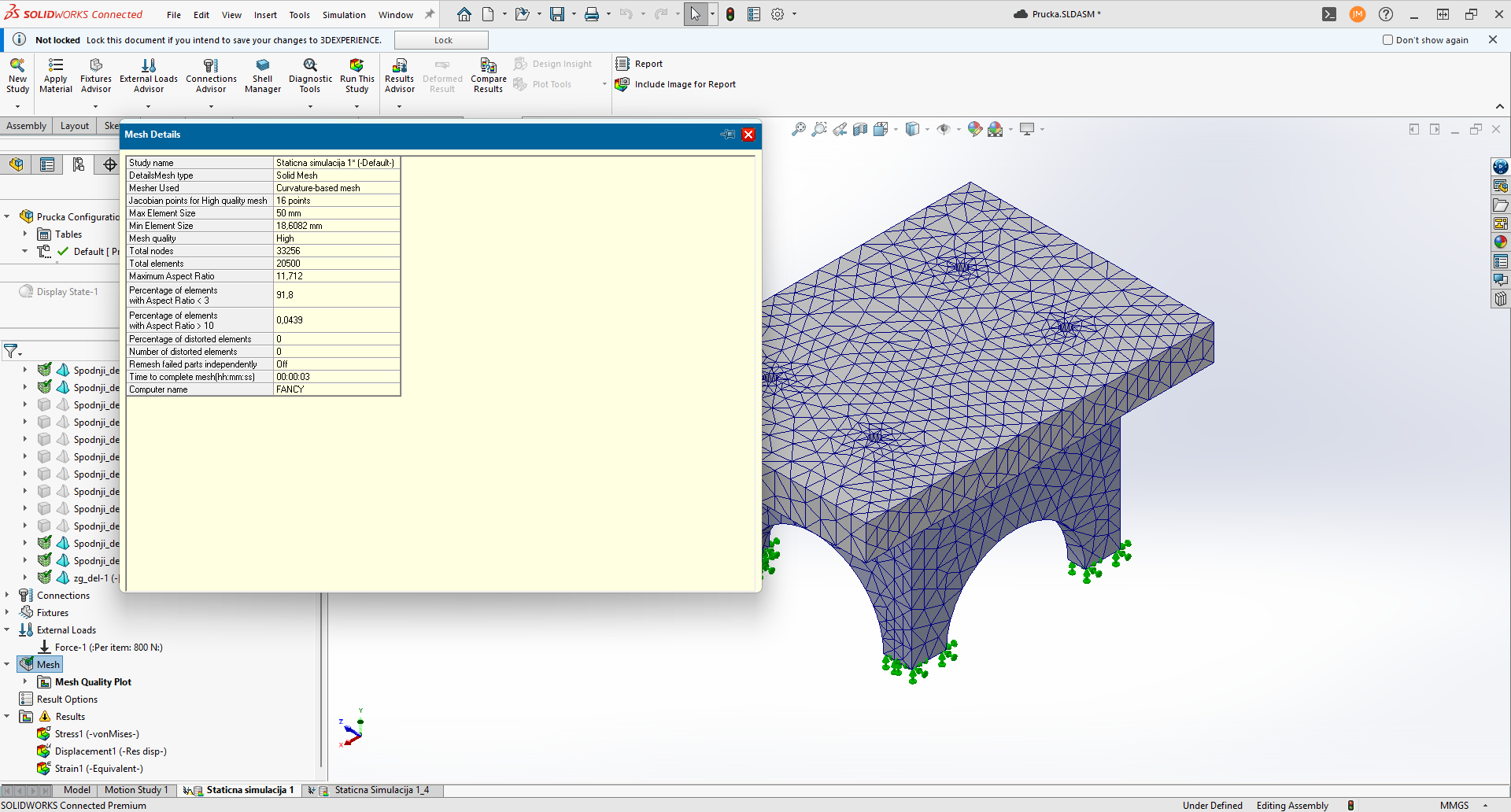Click the Rebuild traffic light icon

pos(730,14)
